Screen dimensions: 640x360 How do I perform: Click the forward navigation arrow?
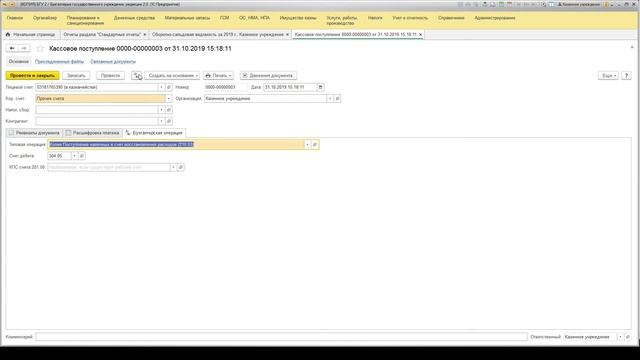pyautogui.click(x=24, y=49)
